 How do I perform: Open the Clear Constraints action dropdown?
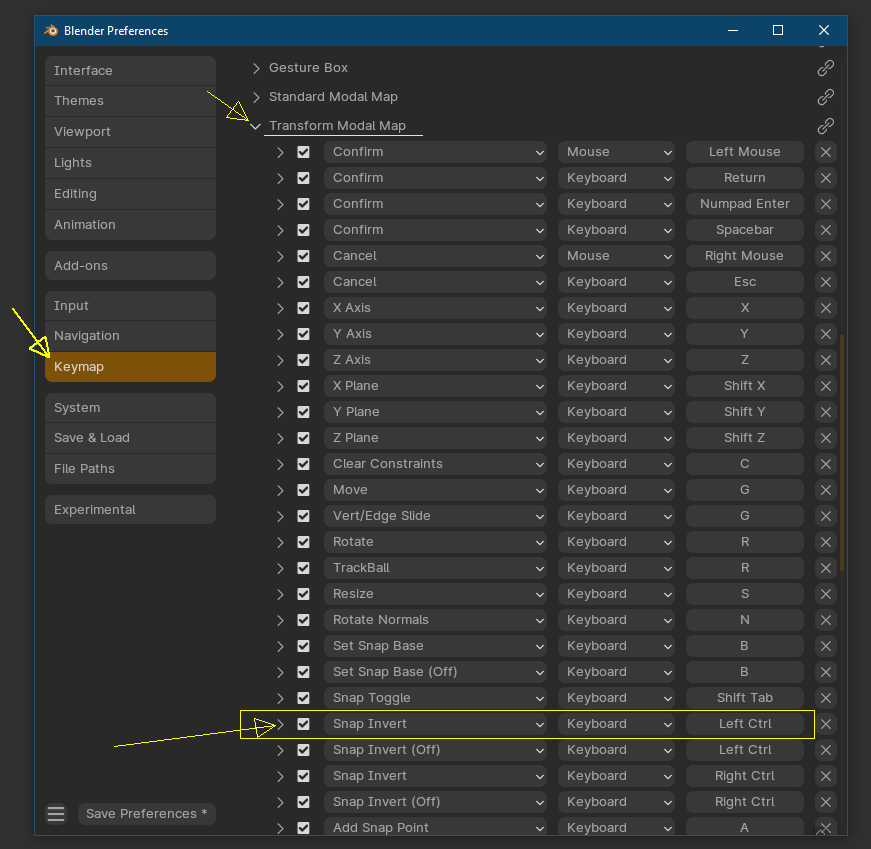(x=436, y=464)
